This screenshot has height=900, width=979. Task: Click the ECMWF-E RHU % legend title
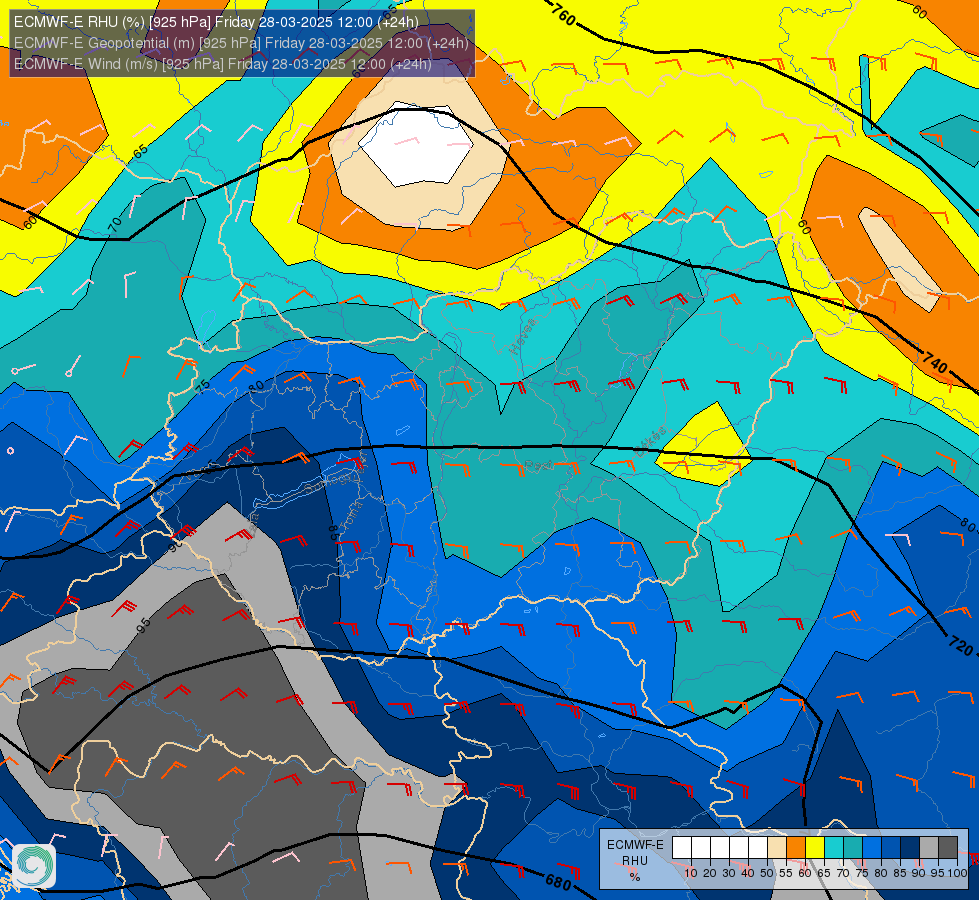[635, 860]
